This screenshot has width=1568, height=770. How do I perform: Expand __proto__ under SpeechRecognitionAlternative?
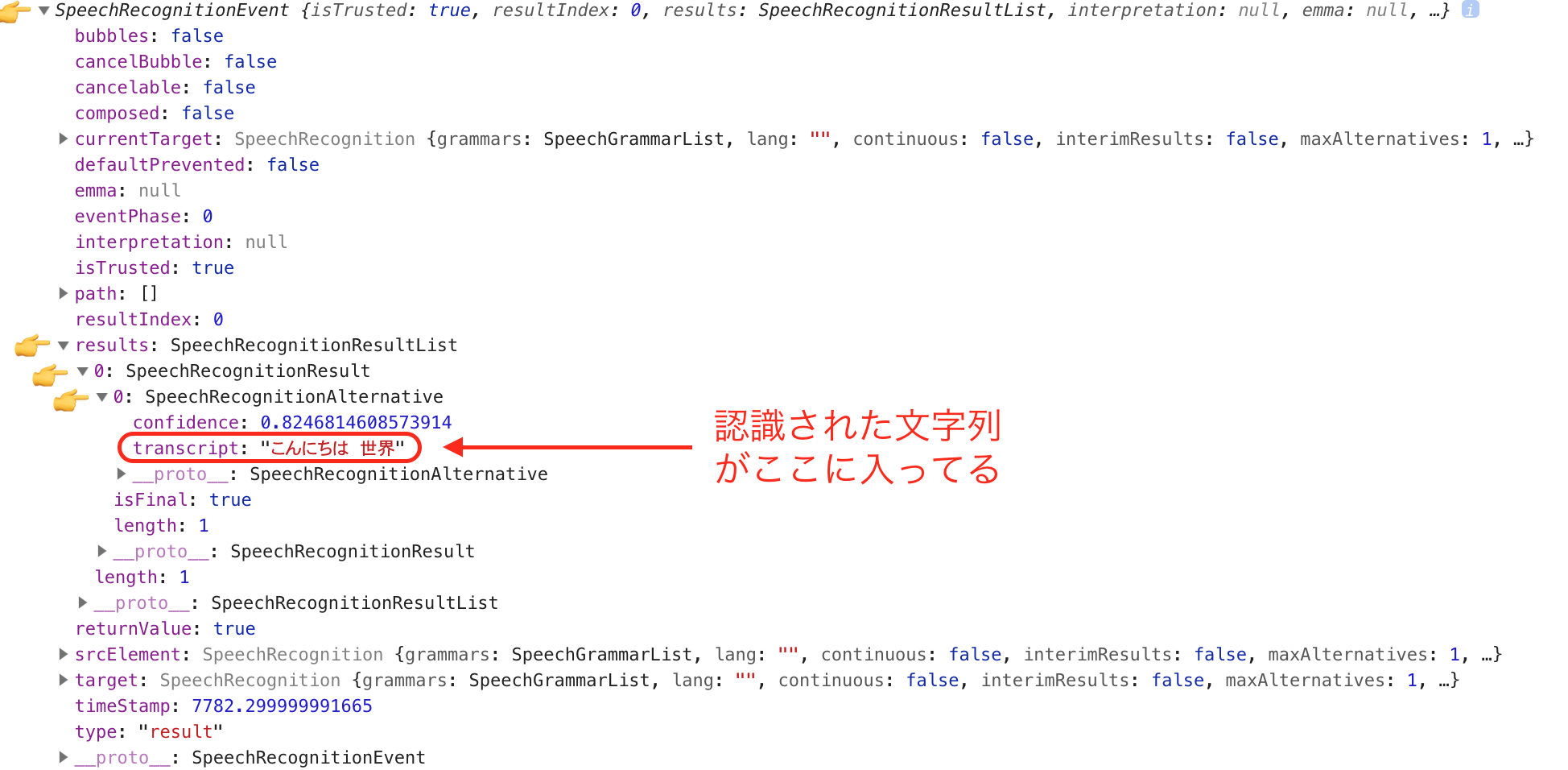point(121,474)
